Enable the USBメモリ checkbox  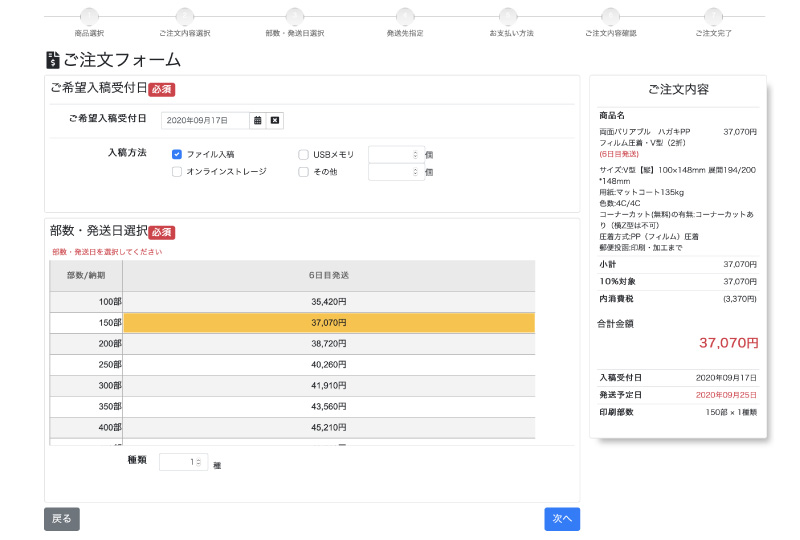tap(303, 155)
